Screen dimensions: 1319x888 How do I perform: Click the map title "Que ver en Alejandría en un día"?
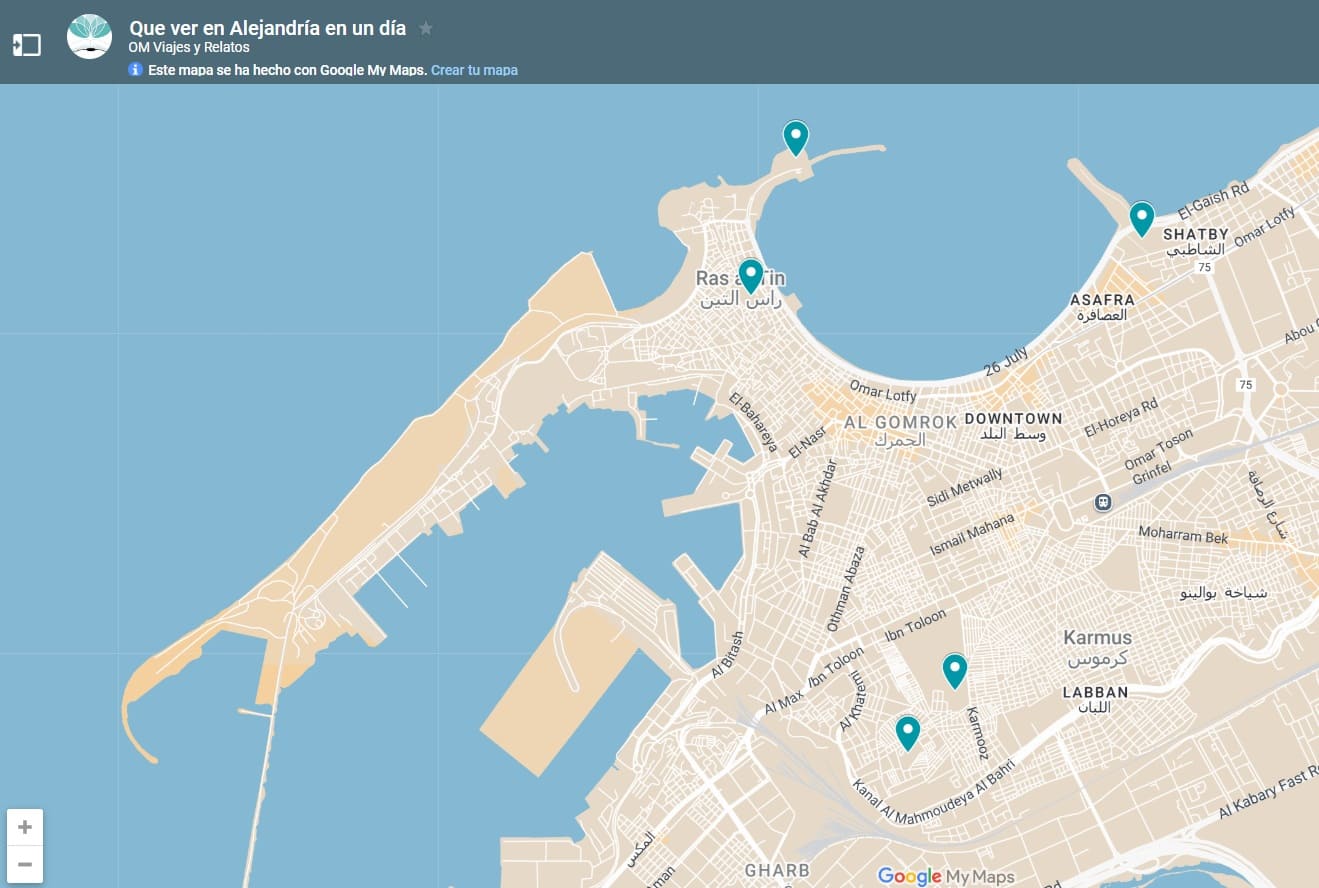tap(267, 28)
